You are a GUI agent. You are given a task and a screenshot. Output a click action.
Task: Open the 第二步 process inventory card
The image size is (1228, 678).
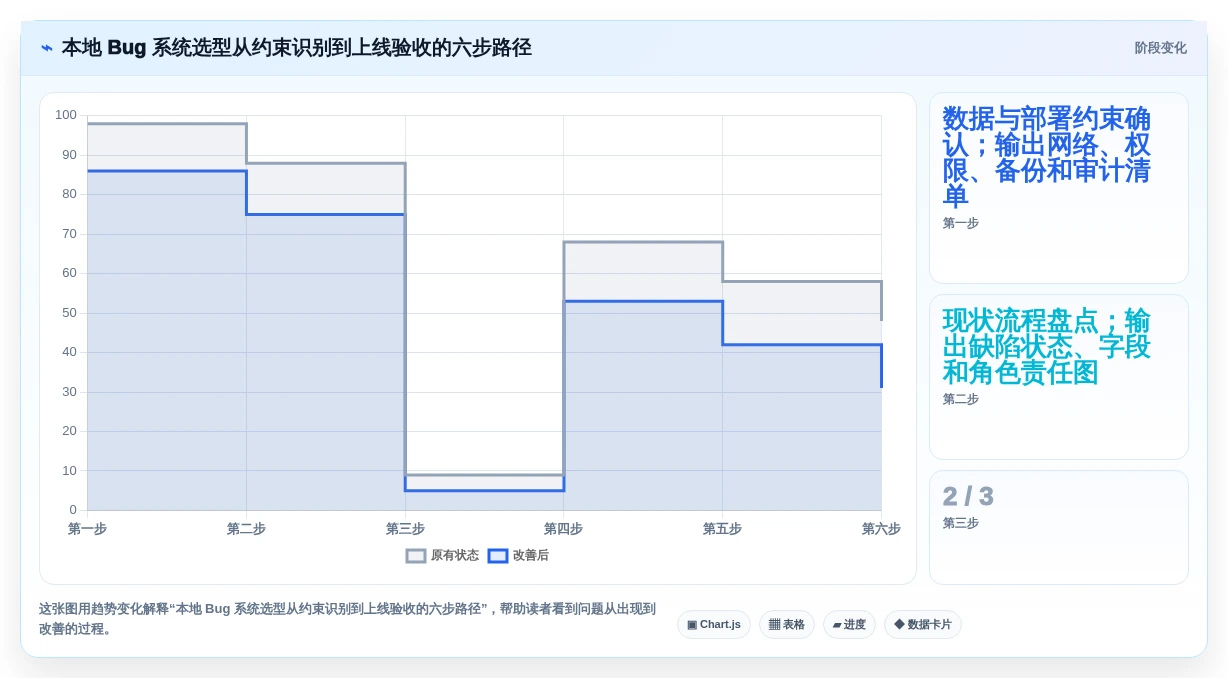coord(1059,377)
